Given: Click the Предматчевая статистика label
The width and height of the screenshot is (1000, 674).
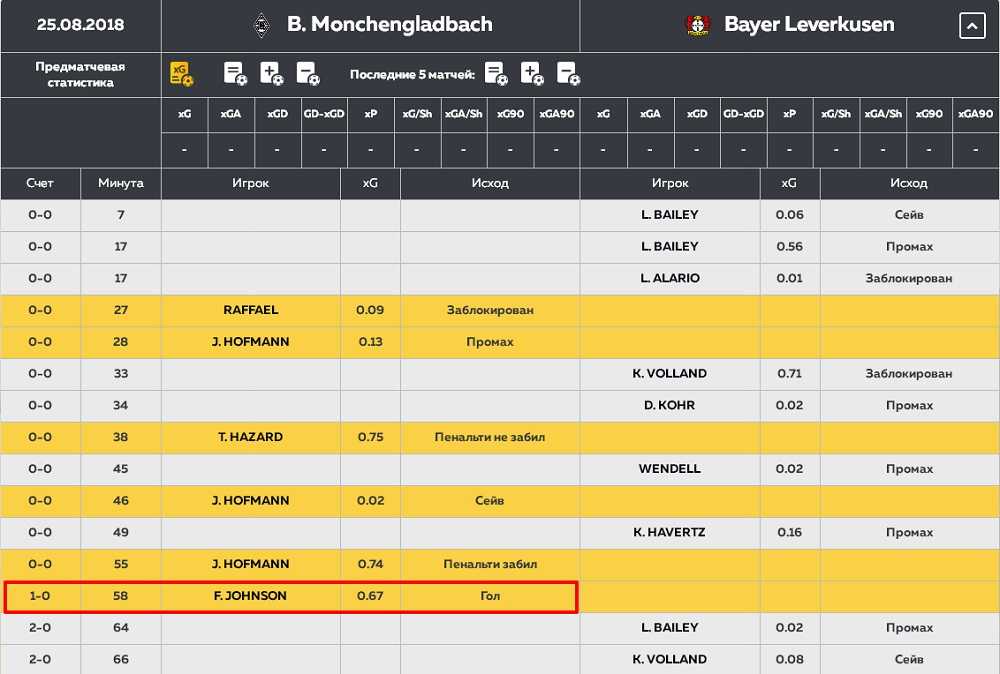Looking at the screenshot, I should (x=80, y=74).
